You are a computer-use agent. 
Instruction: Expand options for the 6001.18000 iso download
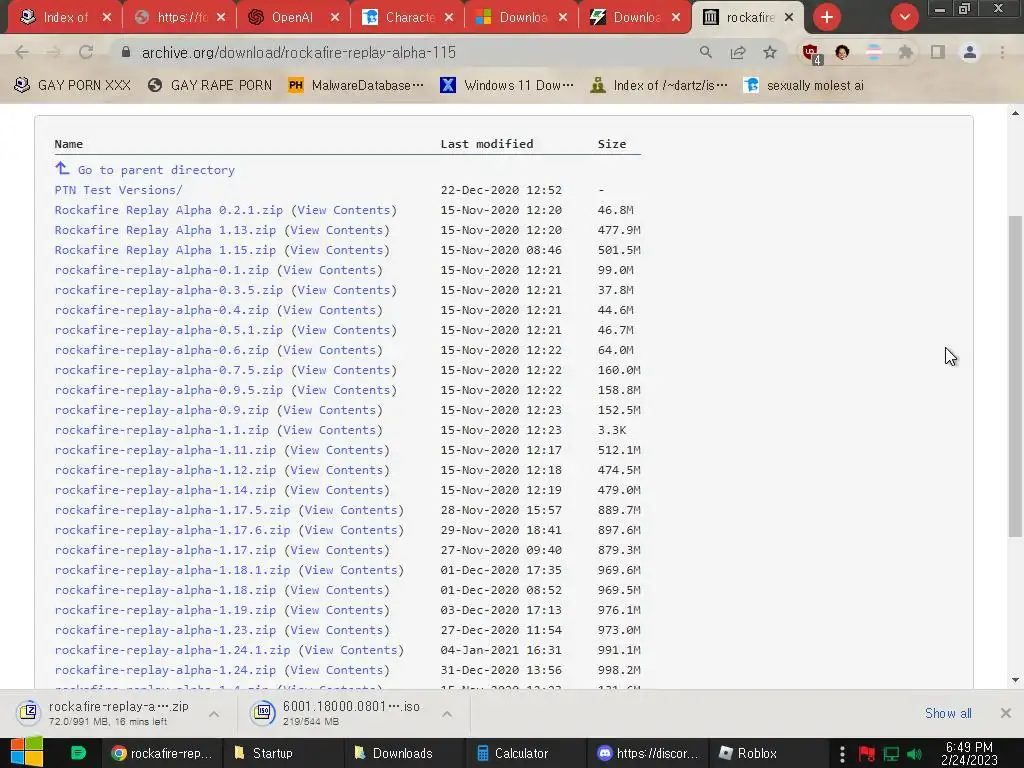[447, 714]
